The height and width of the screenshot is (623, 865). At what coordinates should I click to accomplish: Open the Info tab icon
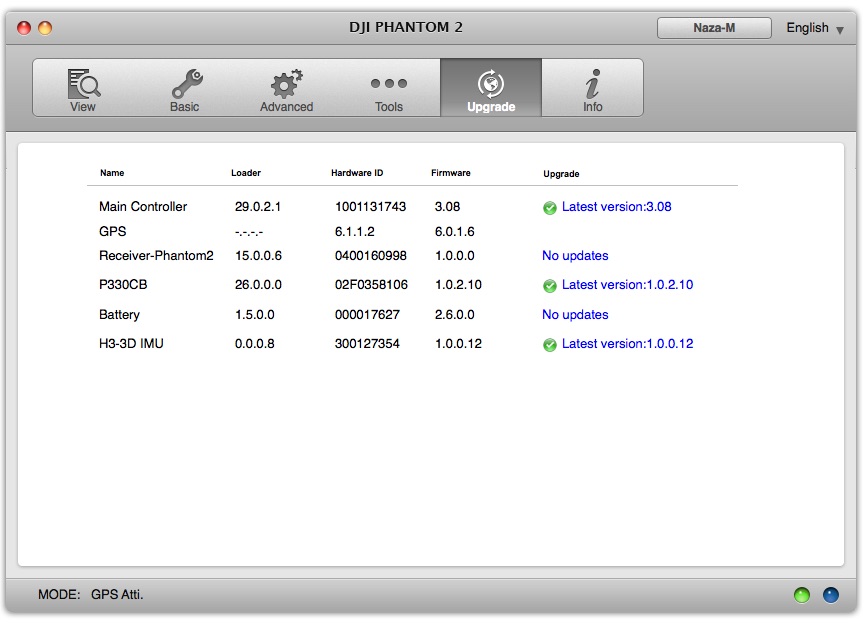point(593,83)
